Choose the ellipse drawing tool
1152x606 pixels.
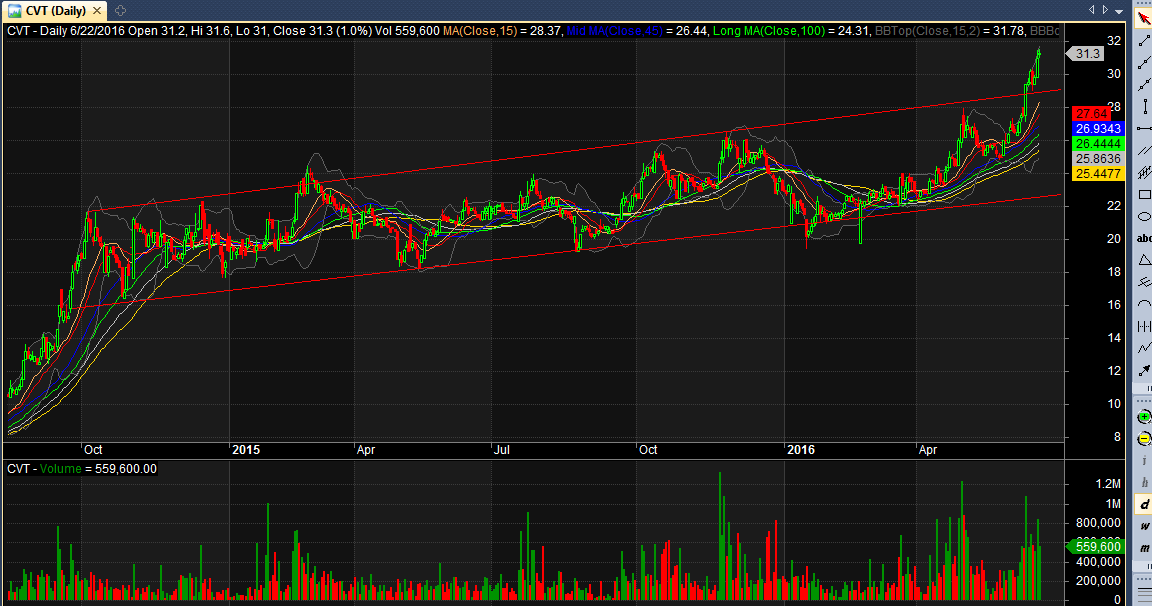click(x=1144, y=217)
